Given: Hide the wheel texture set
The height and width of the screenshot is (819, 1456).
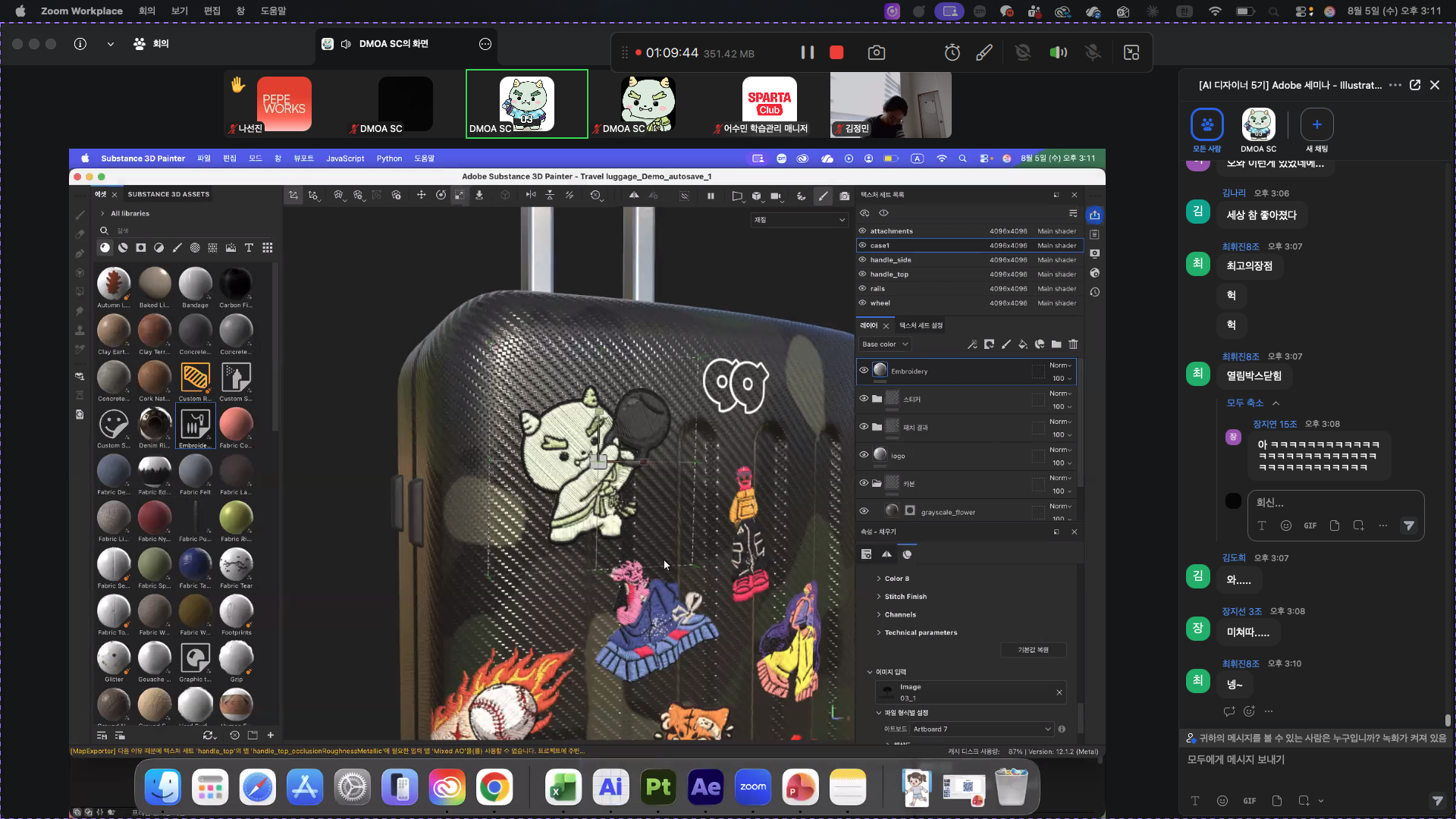Looking at the screenshot, I should click(862, 303).
